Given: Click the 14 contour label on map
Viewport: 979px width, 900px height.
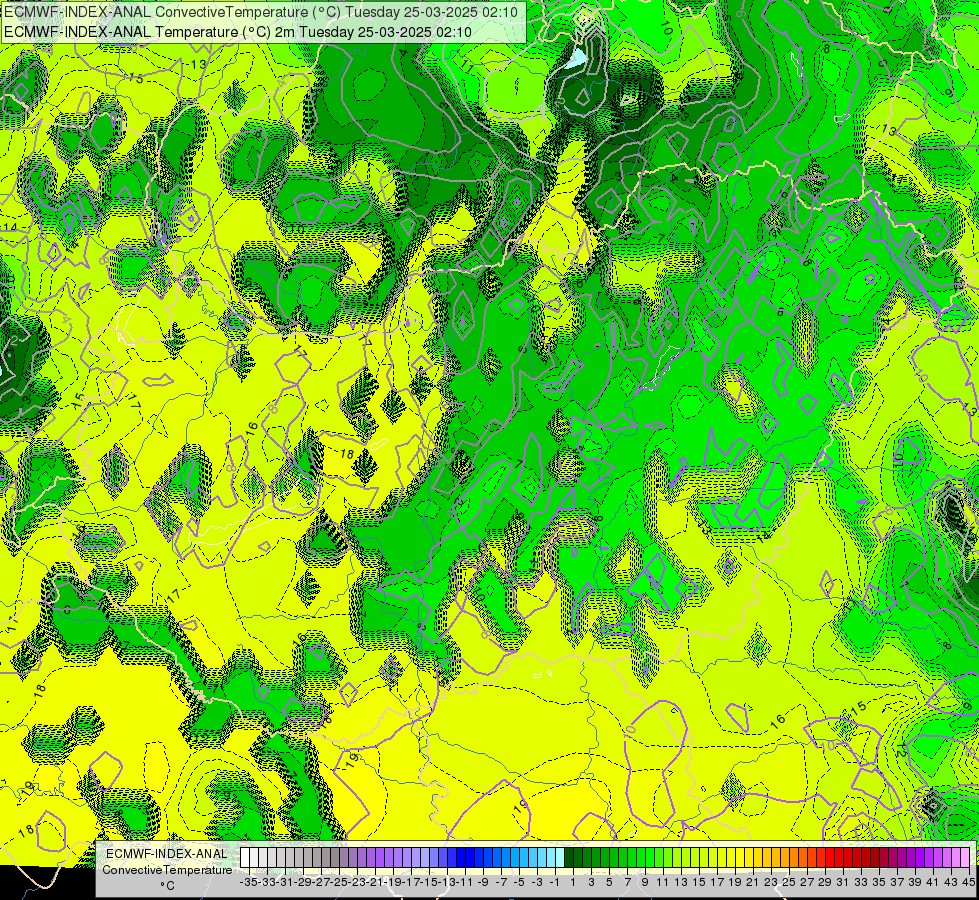Looking at the screenshot, I should pos(9,228).
